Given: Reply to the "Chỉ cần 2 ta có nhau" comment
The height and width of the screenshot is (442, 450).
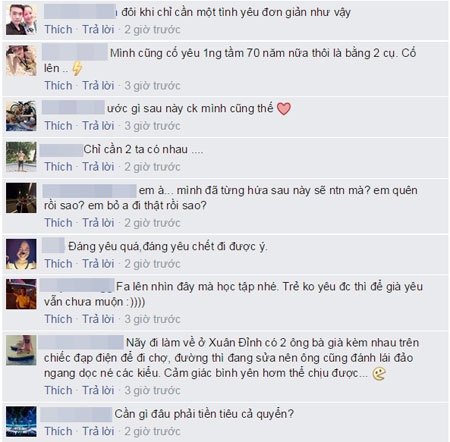Looking at the screenshot, I should point(98,166).
